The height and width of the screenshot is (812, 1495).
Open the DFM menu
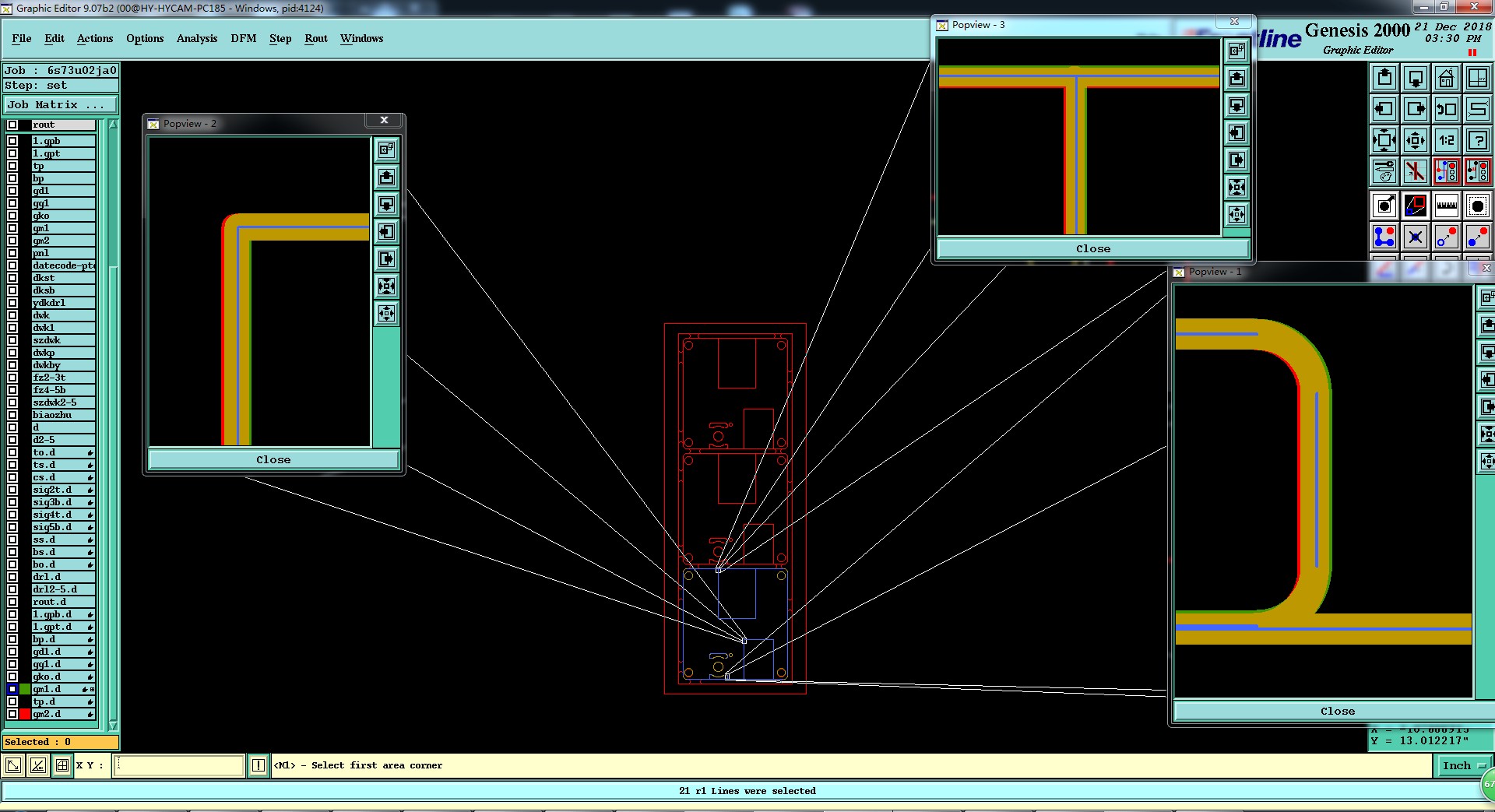click(244, 38)
